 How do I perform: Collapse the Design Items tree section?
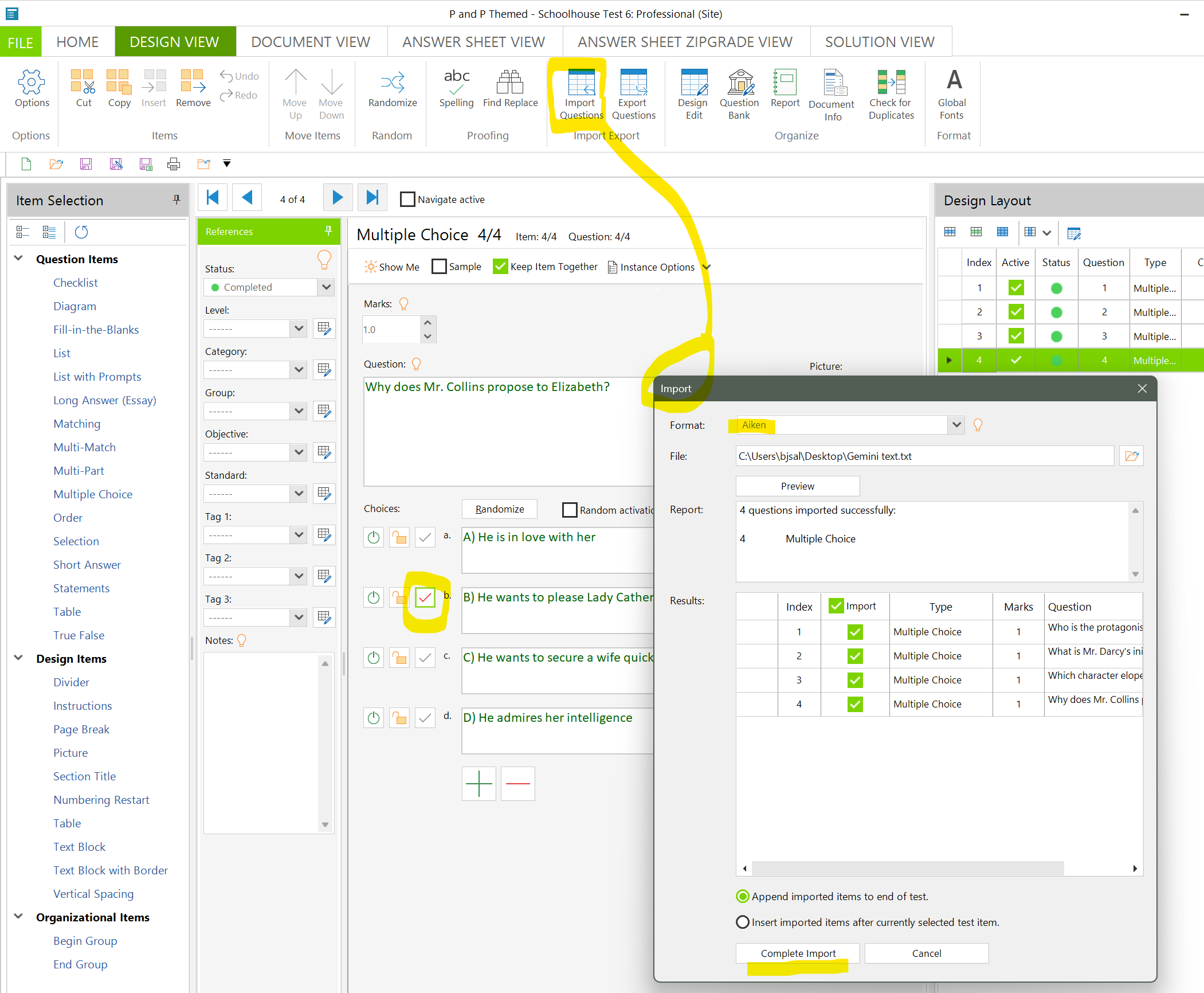(18, 658)
